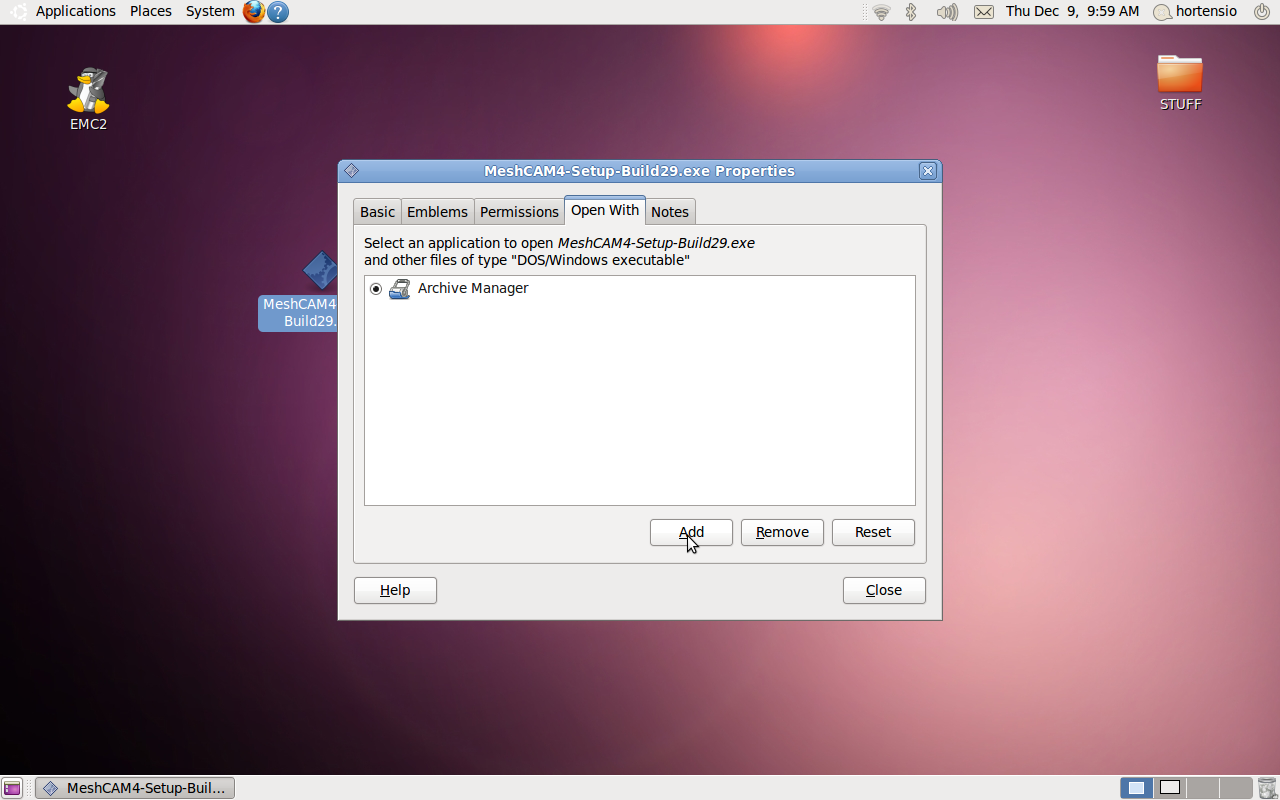Open the Places menu

coord(151,11)
